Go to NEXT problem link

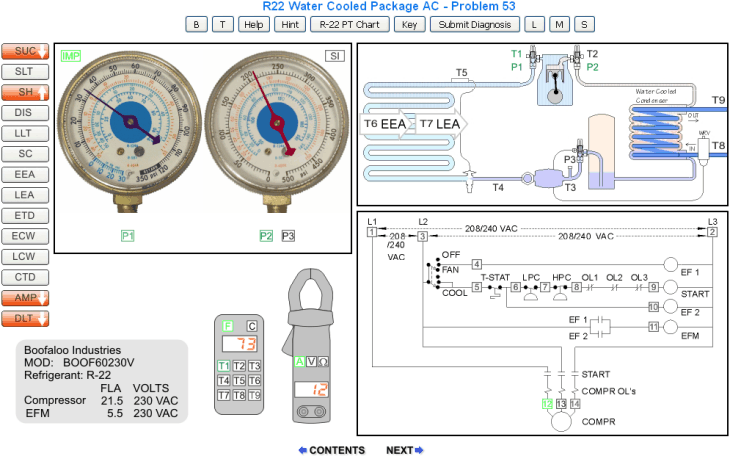405,450
